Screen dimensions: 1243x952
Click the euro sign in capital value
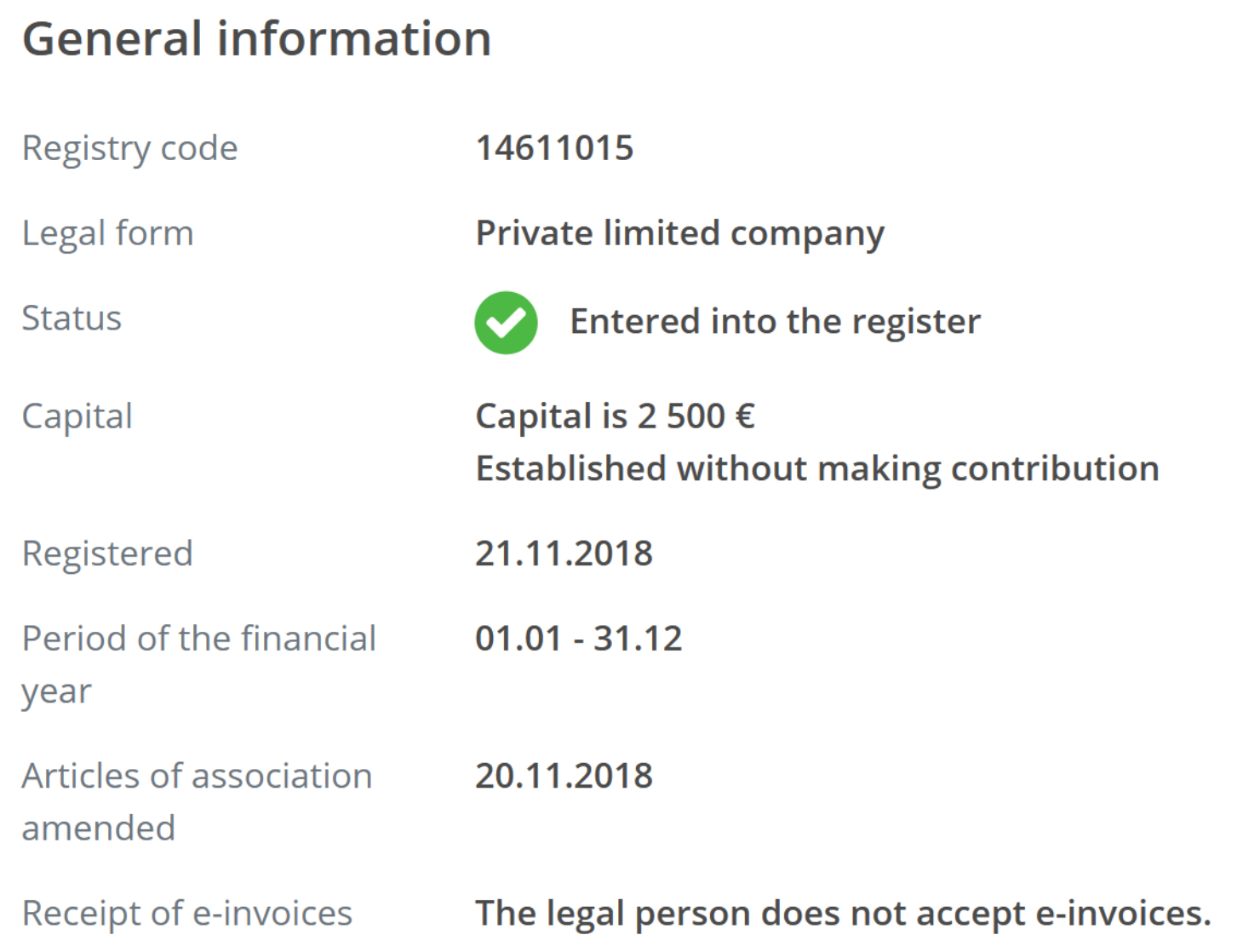[745, 416]
